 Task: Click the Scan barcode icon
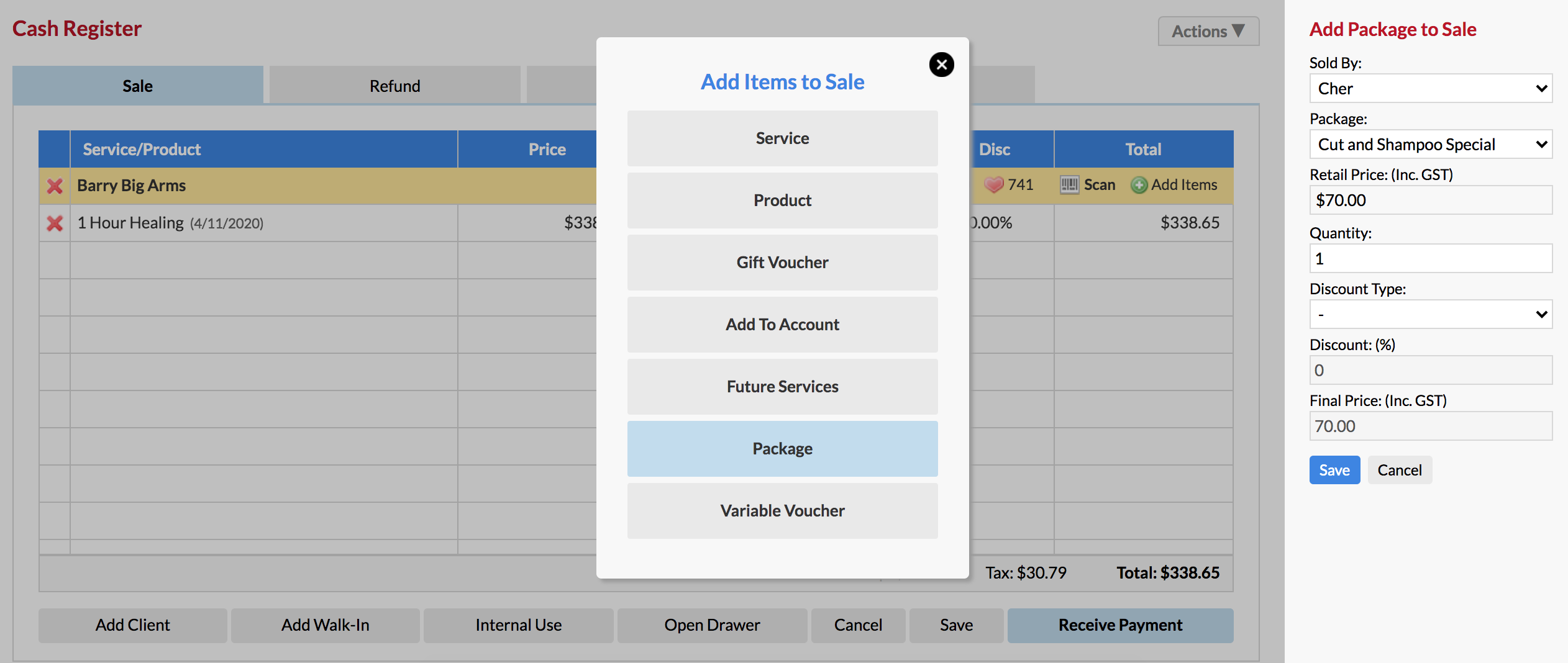point(1069,185)
